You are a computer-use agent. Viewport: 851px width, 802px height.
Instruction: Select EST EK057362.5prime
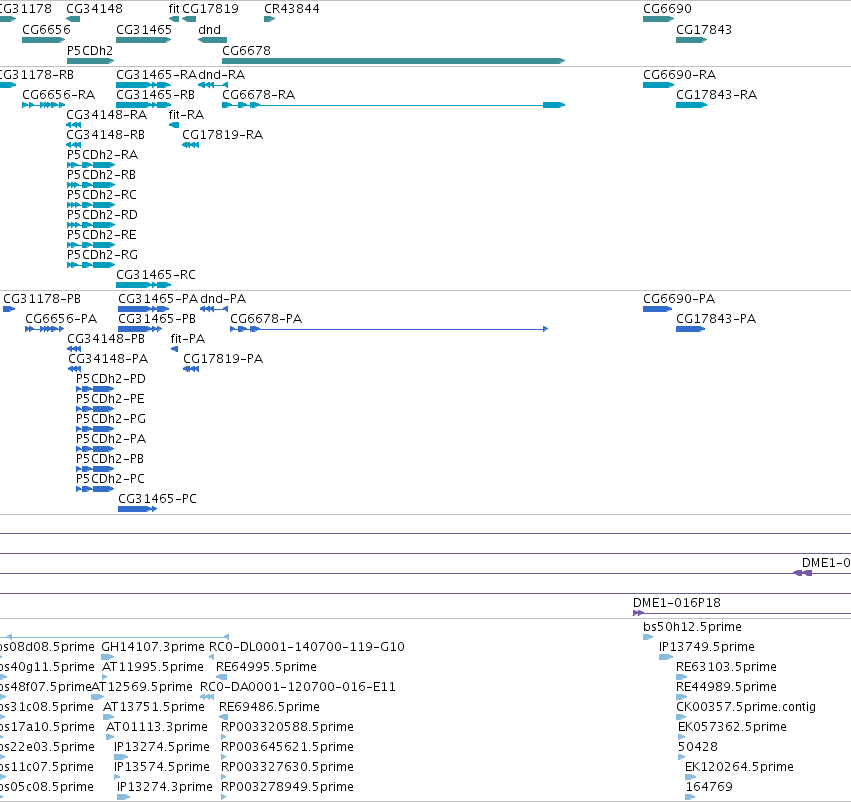coord(732,727)
